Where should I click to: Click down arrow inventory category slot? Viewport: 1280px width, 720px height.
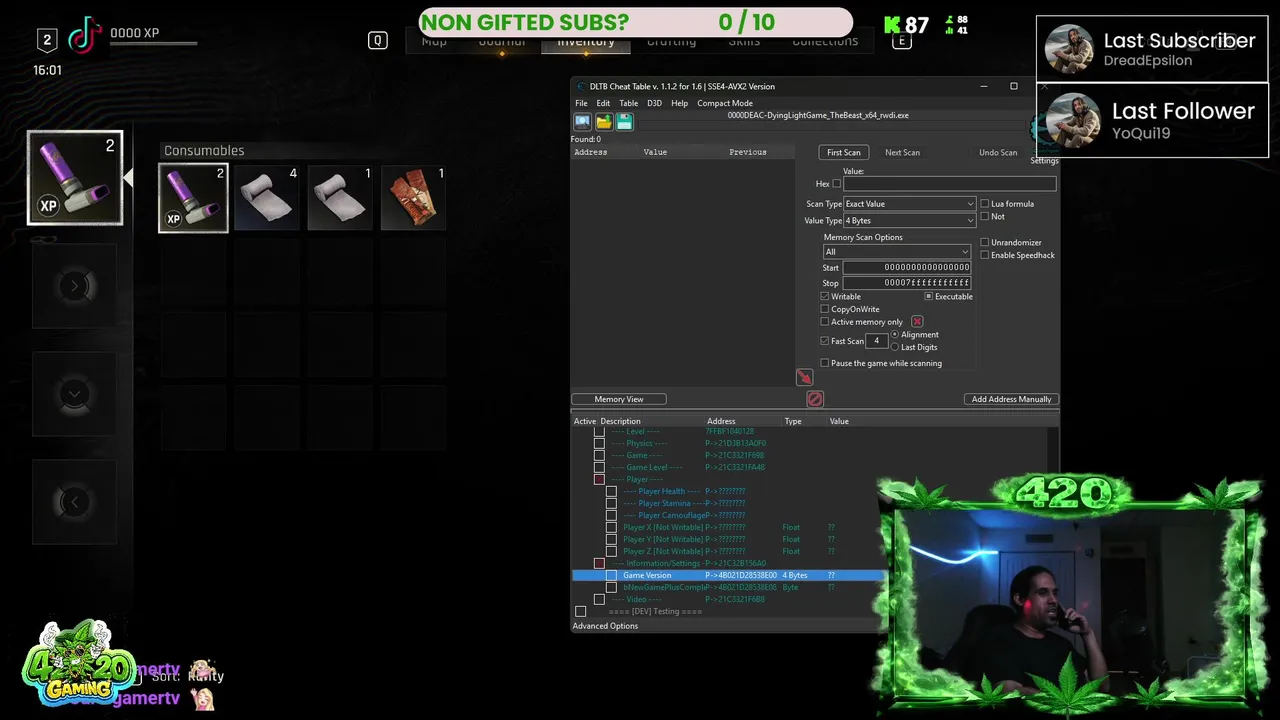point(74,394)
